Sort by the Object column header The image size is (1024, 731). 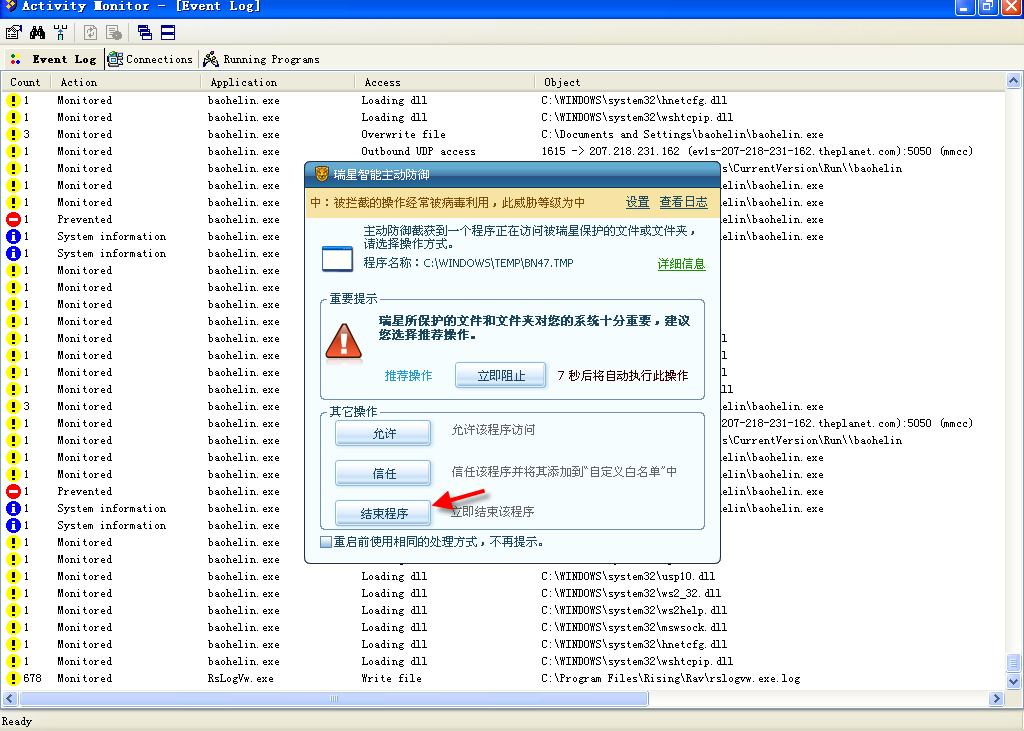[770, 82]
